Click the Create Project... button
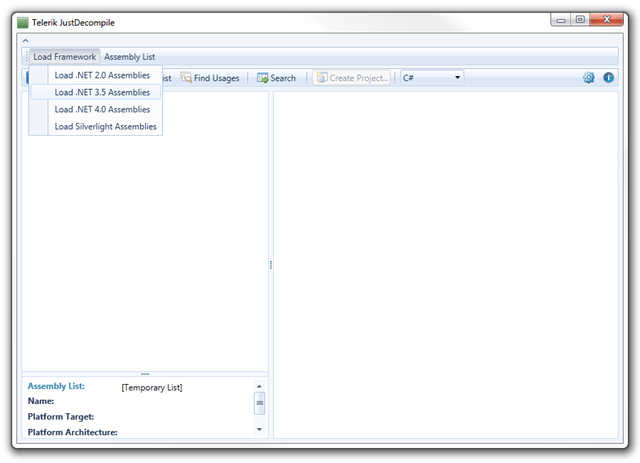Screen dimensions: 640x463 click(352, 78)
